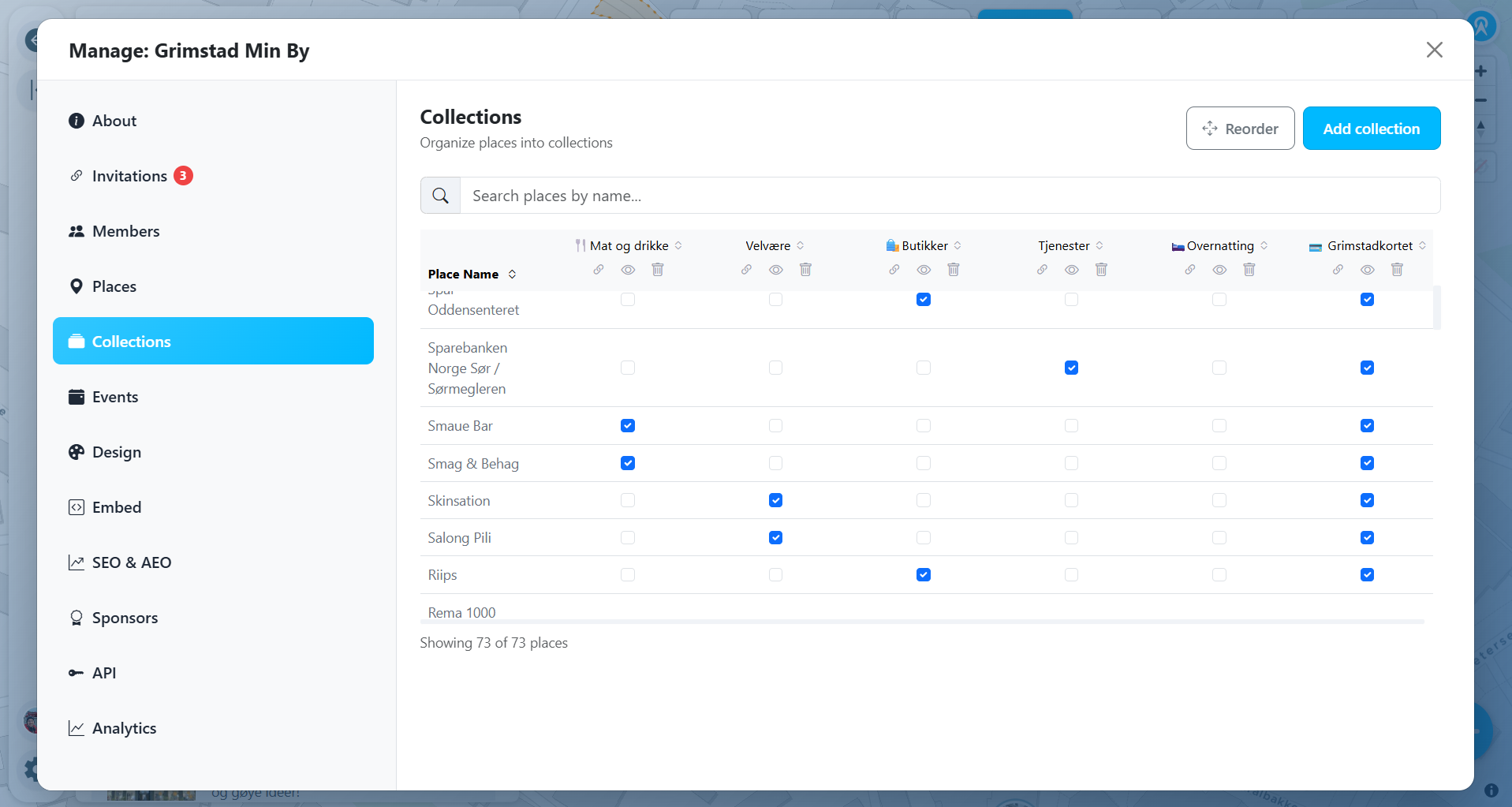Copy link for Grimstadkortet collection

[x=1338, y=270]
